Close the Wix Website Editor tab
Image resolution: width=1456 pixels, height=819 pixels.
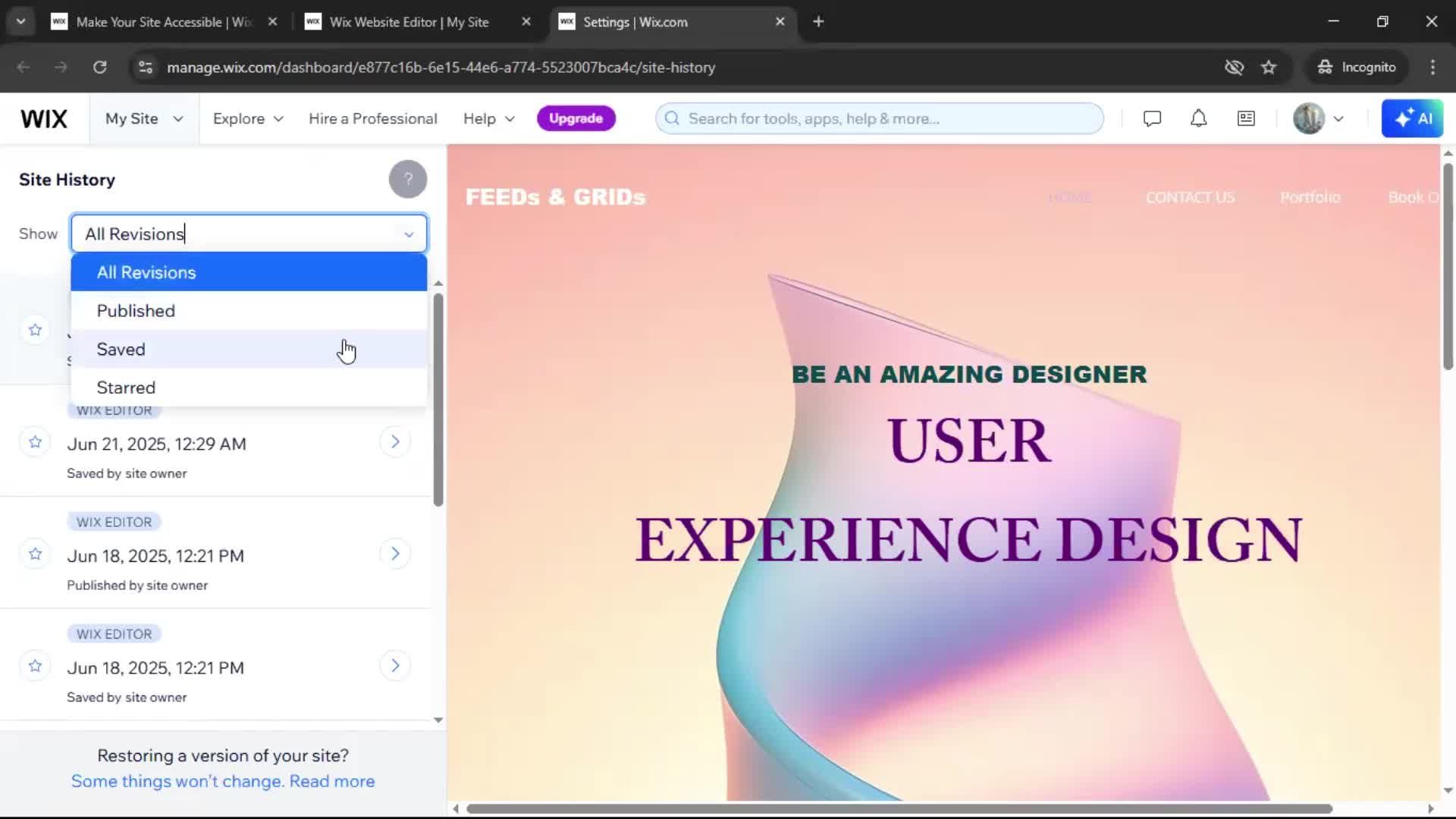pos(526,22)
